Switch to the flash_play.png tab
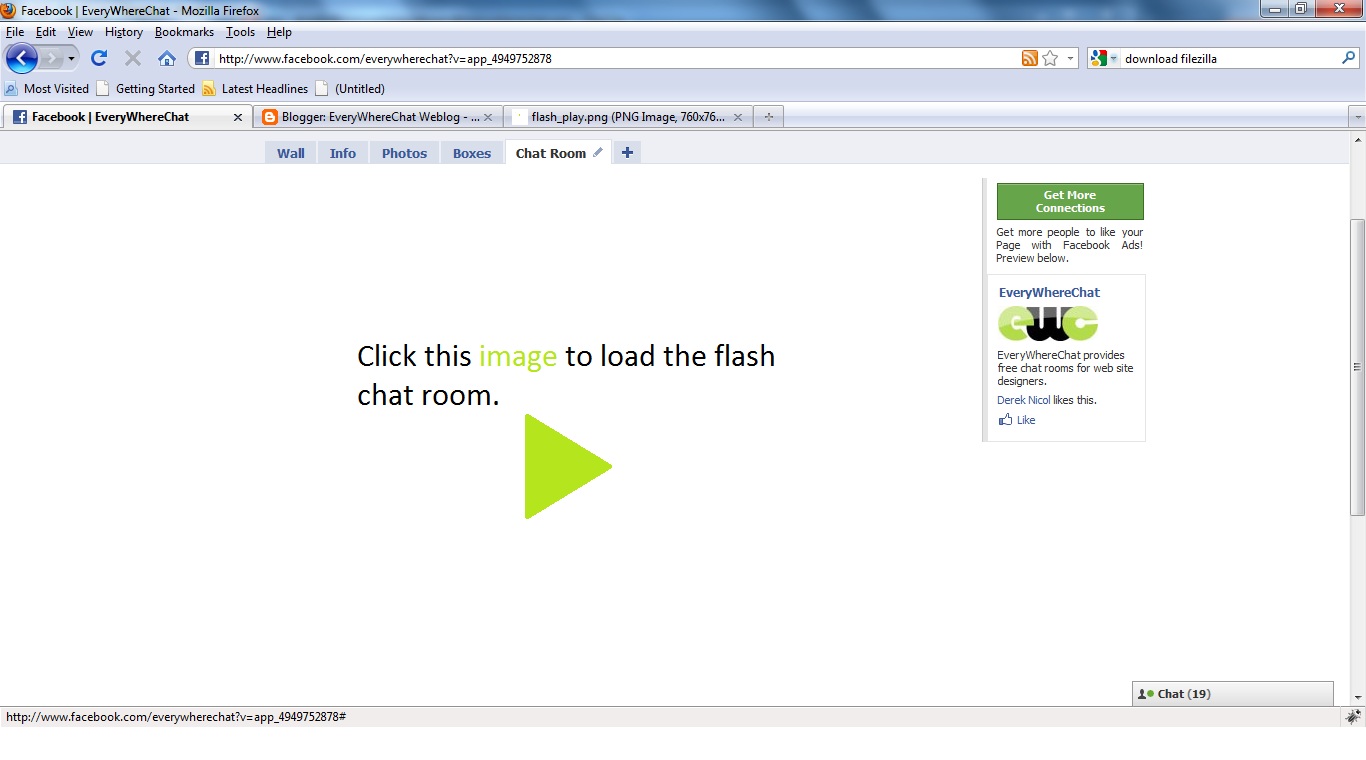 [x=628, y=117]
